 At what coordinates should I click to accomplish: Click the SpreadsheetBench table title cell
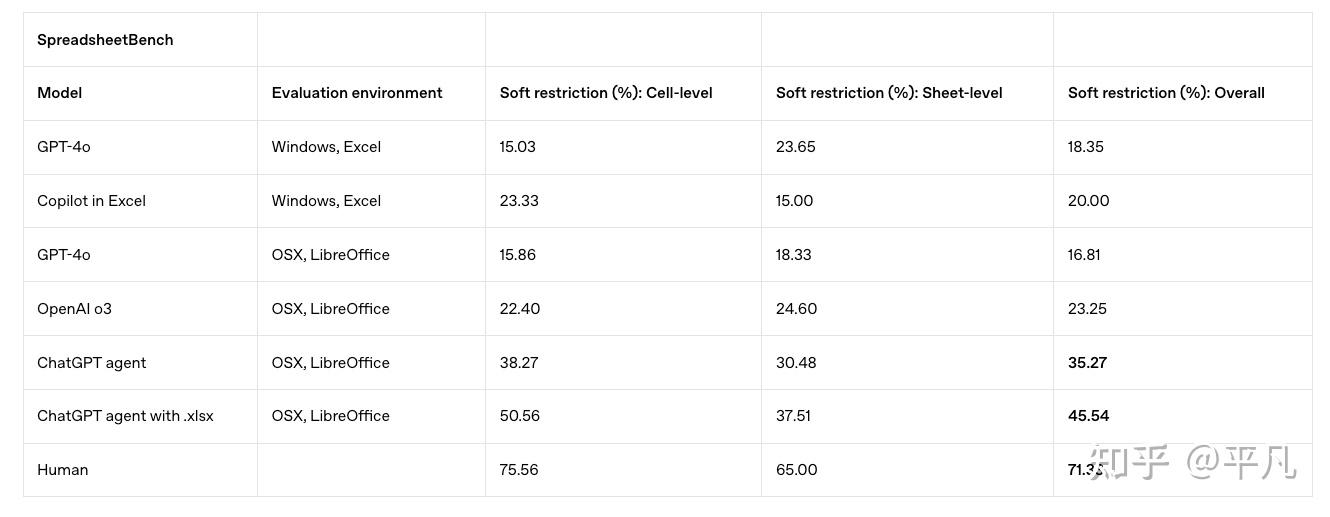coord(105,40)
